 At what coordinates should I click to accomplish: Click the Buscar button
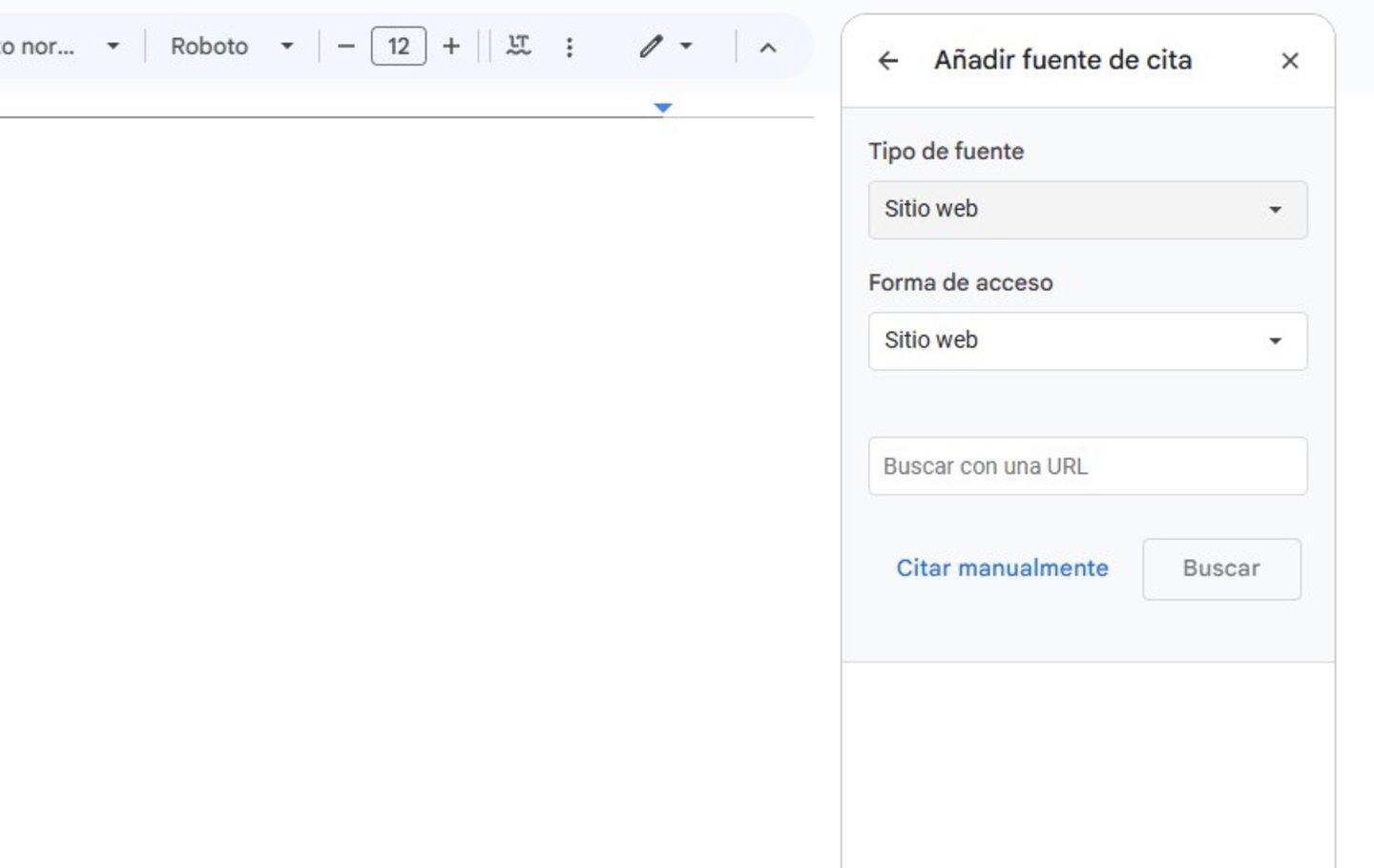1221,569
